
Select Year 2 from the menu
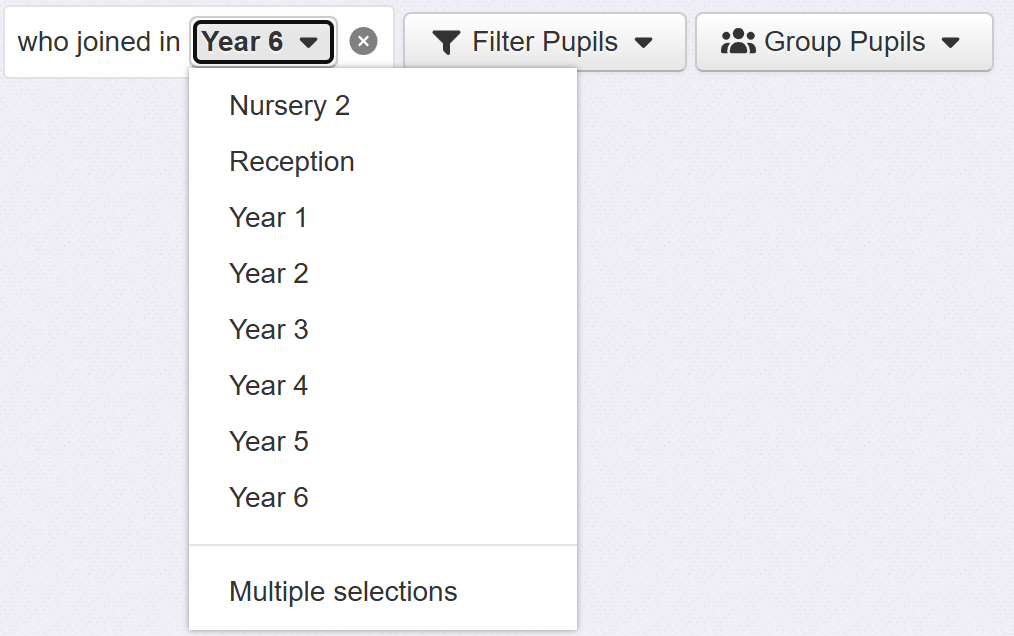(x=268, y=274)
